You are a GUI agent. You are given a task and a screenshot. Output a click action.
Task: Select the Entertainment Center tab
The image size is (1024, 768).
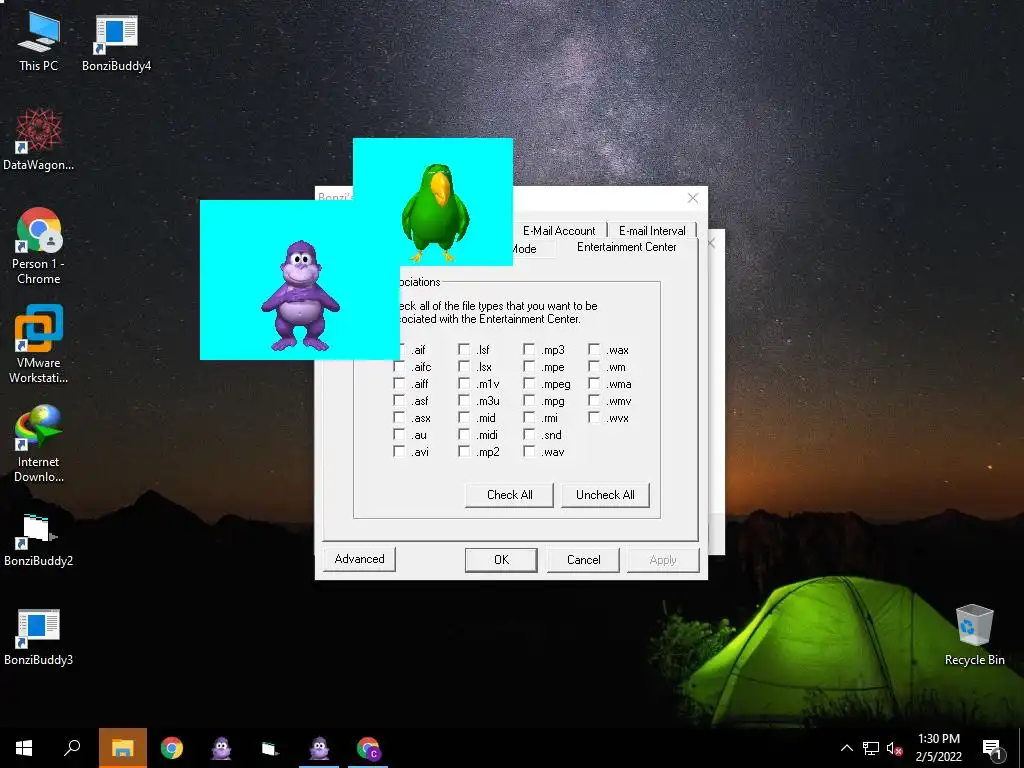[626, 248]
